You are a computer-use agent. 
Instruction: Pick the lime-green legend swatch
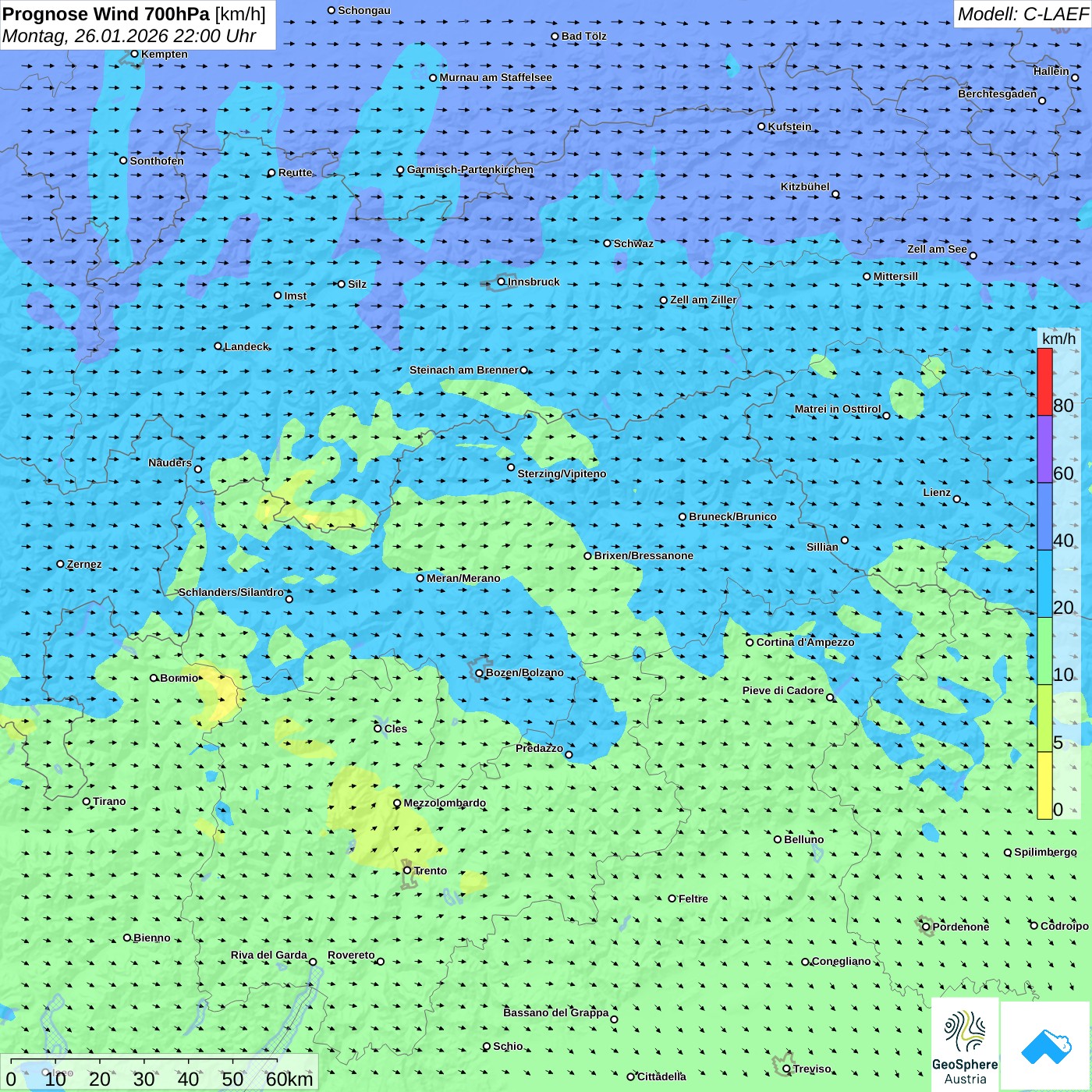click(x=1044, y=718)
